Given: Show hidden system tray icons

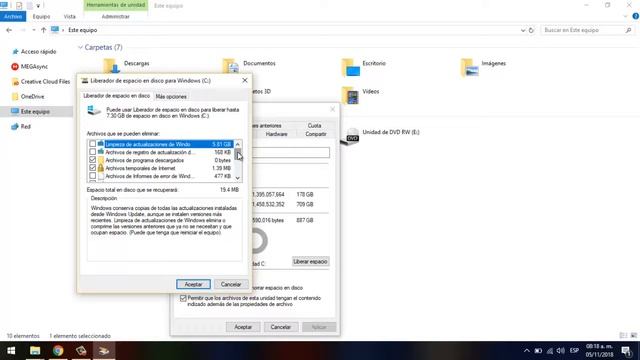Looking at the screenshot, I should (x=527, y=351).
